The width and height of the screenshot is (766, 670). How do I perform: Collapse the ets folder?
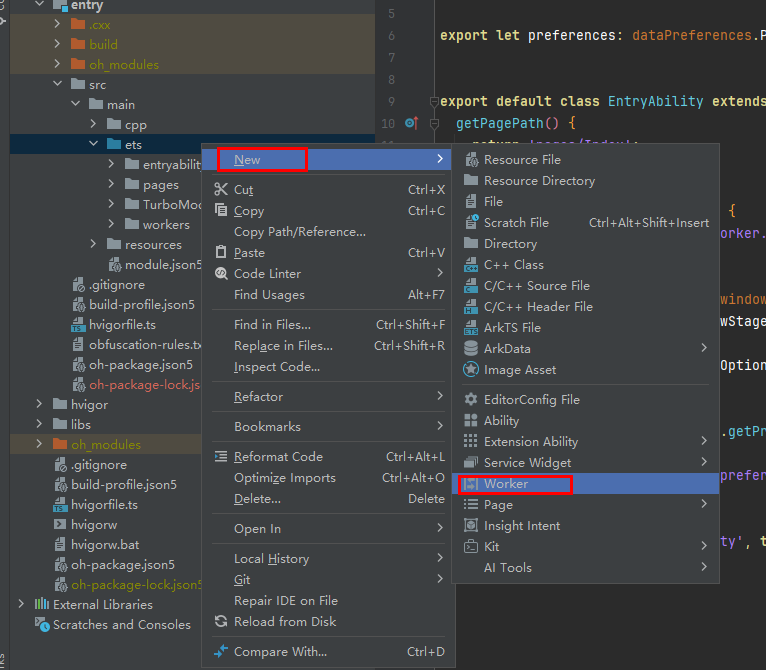[x=93, y=144]
